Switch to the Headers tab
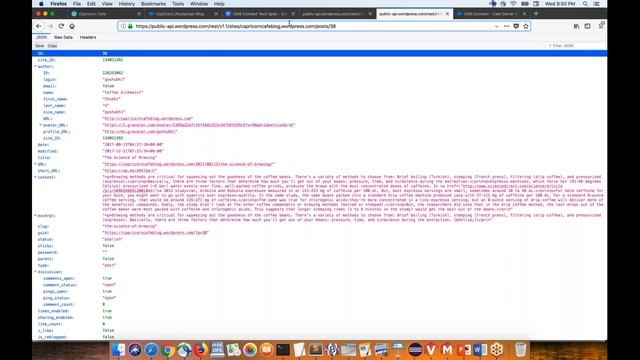The height and width of the screenshot is (360, 640). click(x=88, y=37)
